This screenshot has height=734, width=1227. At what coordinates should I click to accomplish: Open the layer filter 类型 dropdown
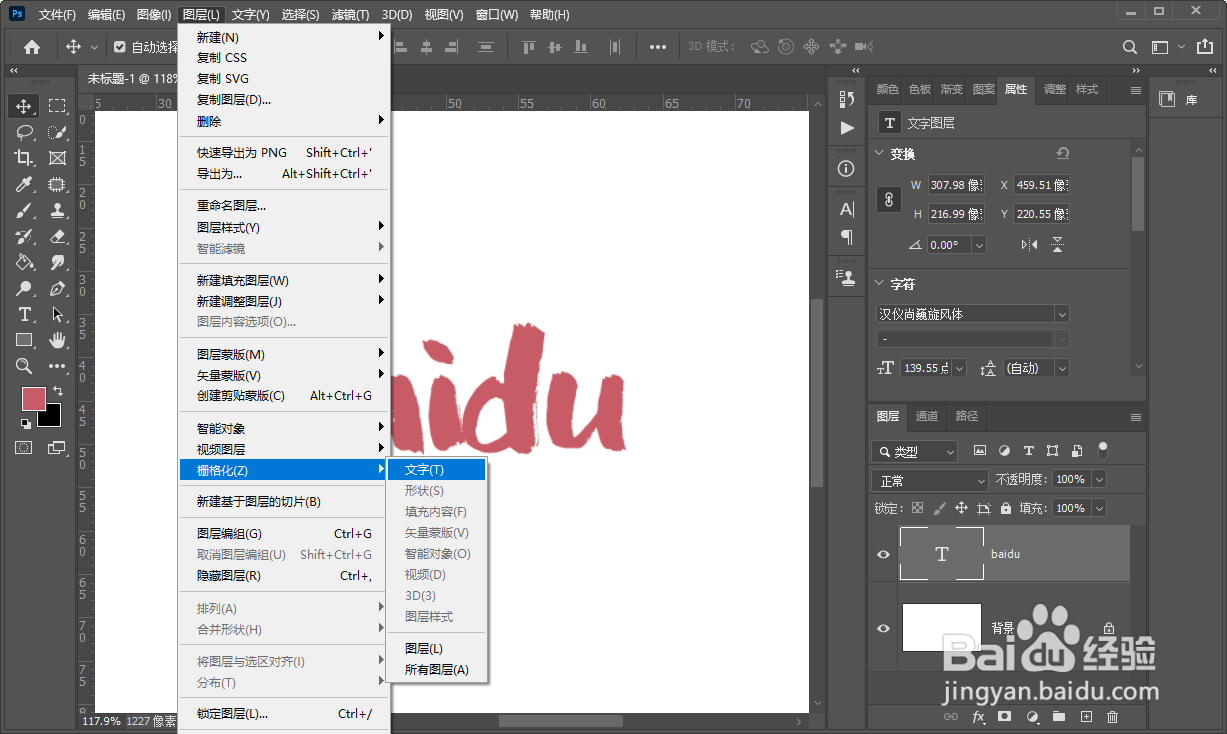(x=915, y=451)
